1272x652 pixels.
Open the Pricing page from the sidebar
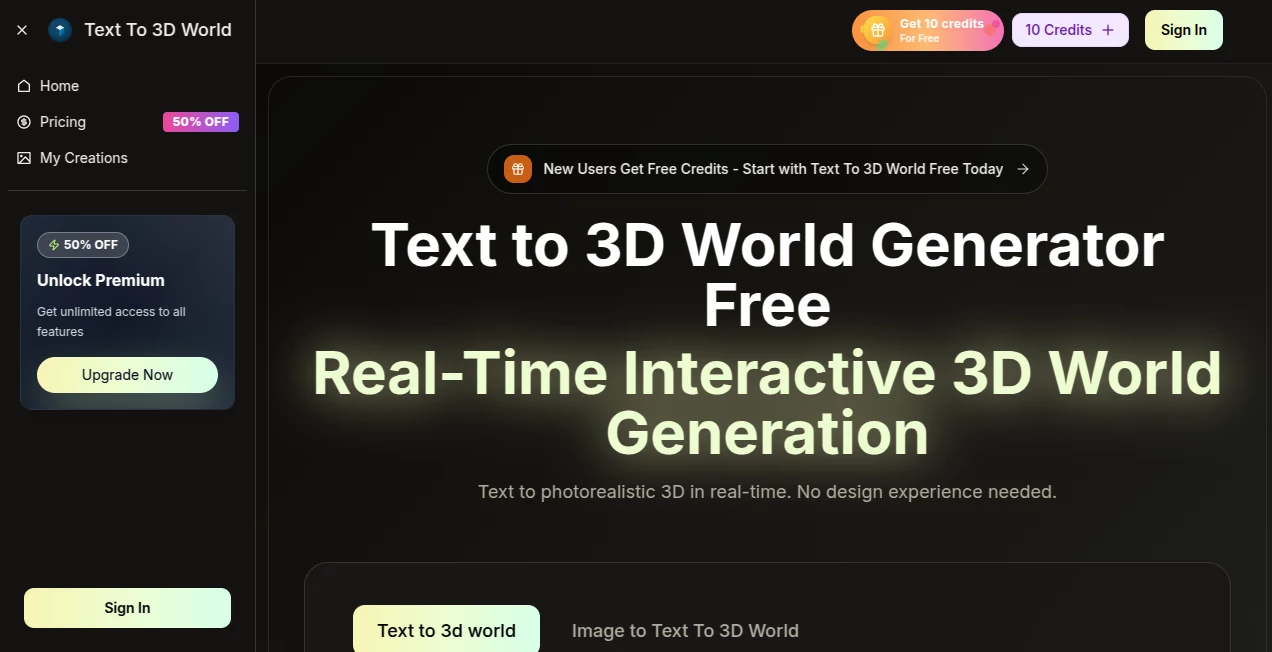pyautogui.click(x=63, y=121)
